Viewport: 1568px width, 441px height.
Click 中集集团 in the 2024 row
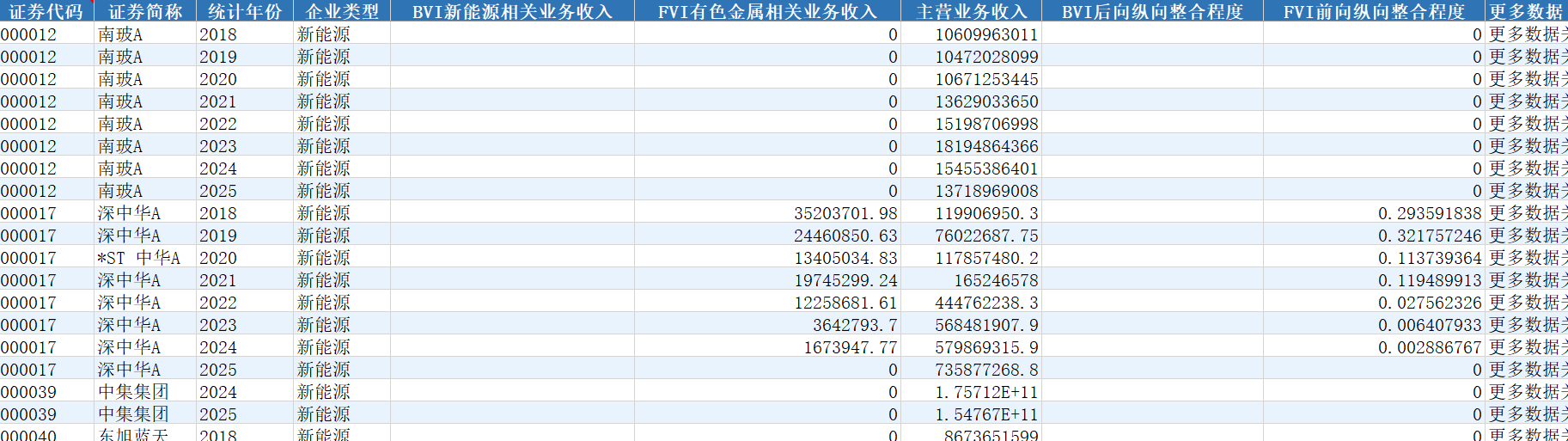point(145,392)
